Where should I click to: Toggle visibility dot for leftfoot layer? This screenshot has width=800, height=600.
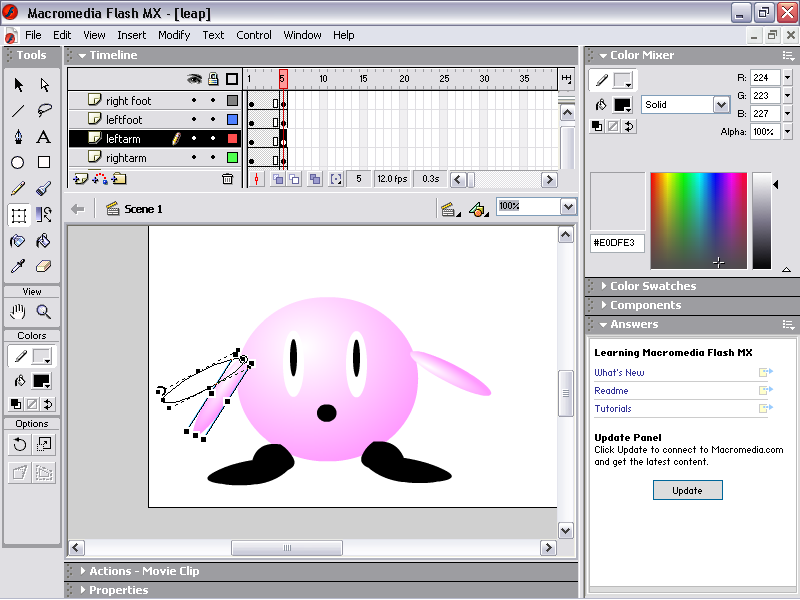click(x=194, y=120)
